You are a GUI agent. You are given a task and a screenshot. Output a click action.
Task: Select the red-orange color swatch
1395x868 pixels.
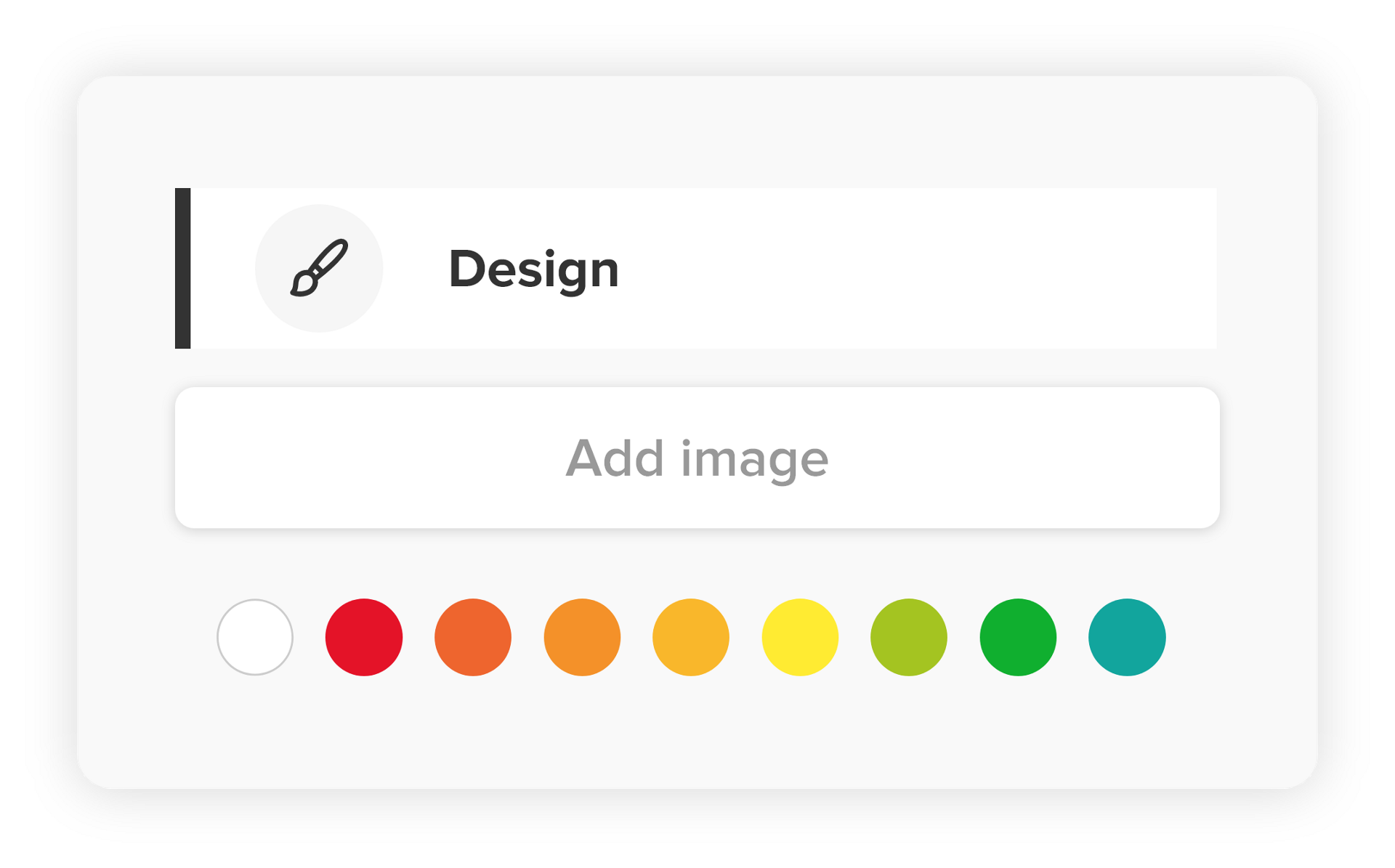click(x=473, y=637)
